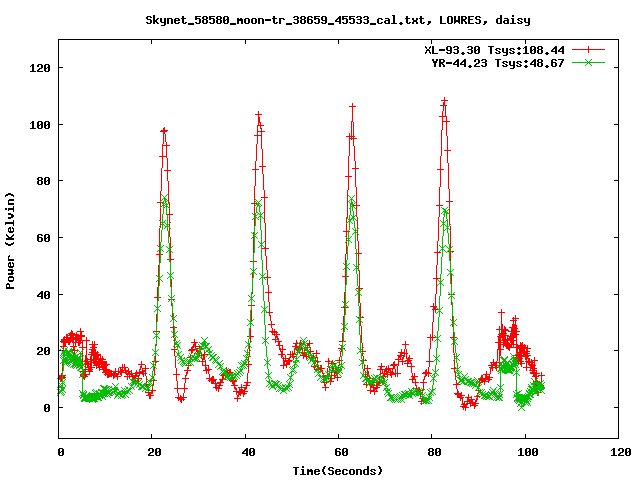Image resolution: width=640 pixels, height=480 pixels.
Task: Click the 120 label under the time axis
Action: click(620, 452)
